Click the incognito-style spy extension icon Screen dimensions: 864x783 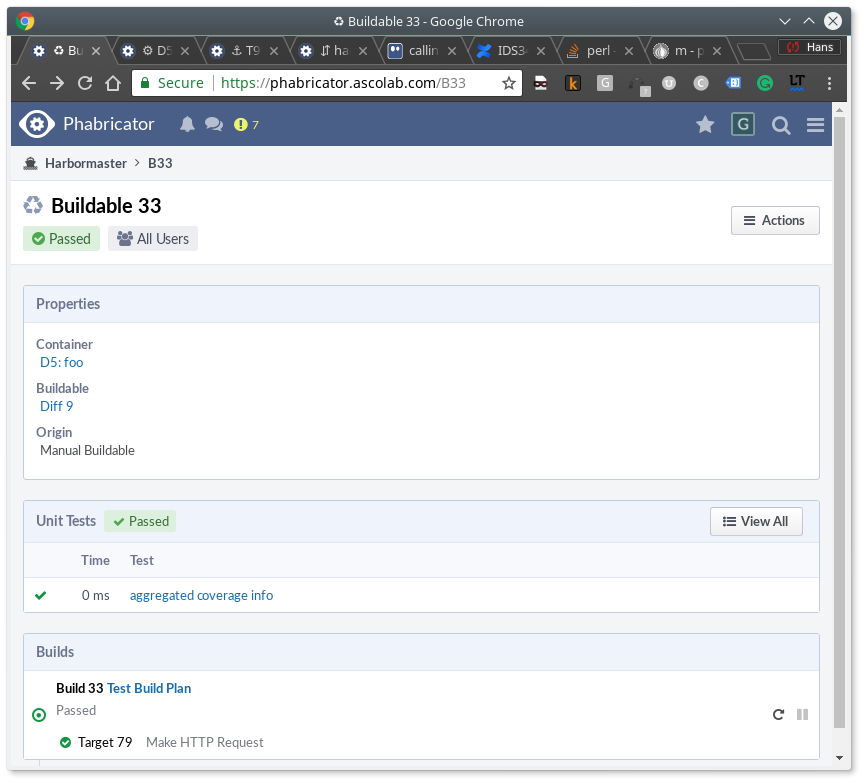click(x=541, y=83)
